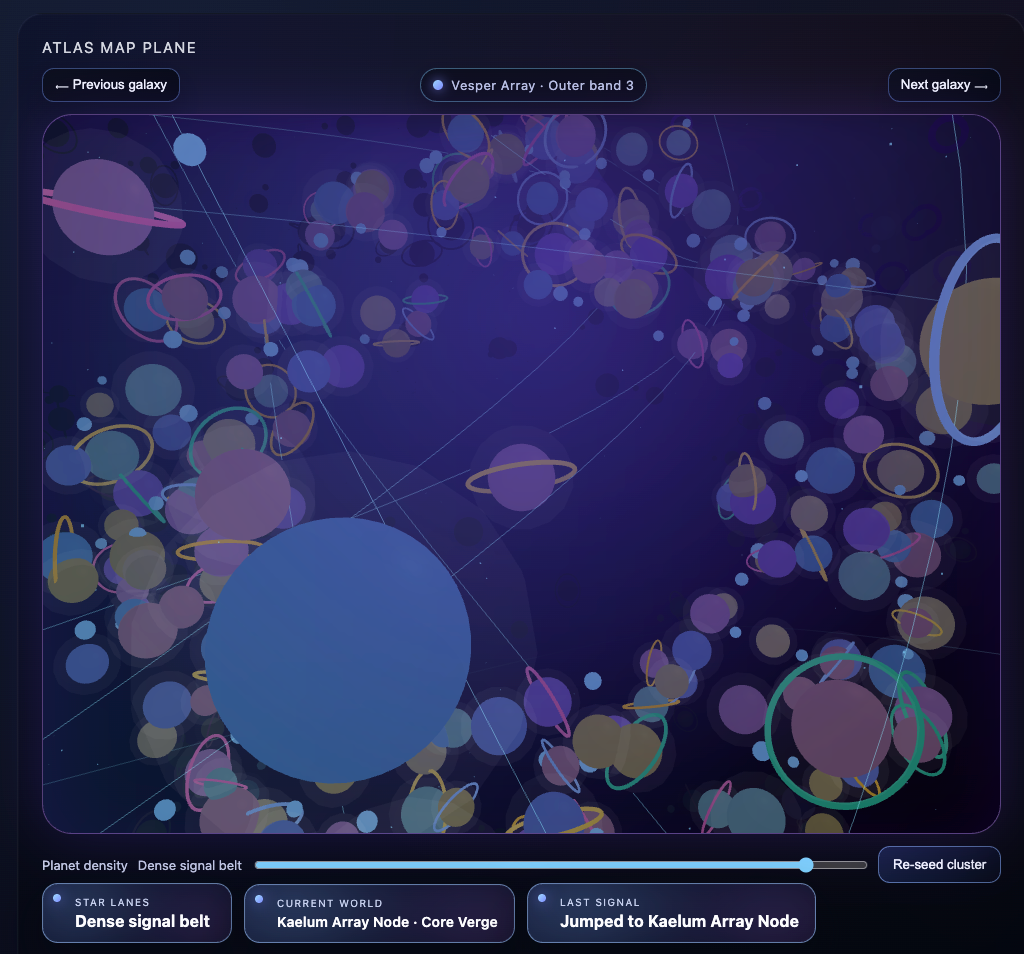
Task: Open the Current World Kaelum Array Node card
Action: [x=379, y=913]
